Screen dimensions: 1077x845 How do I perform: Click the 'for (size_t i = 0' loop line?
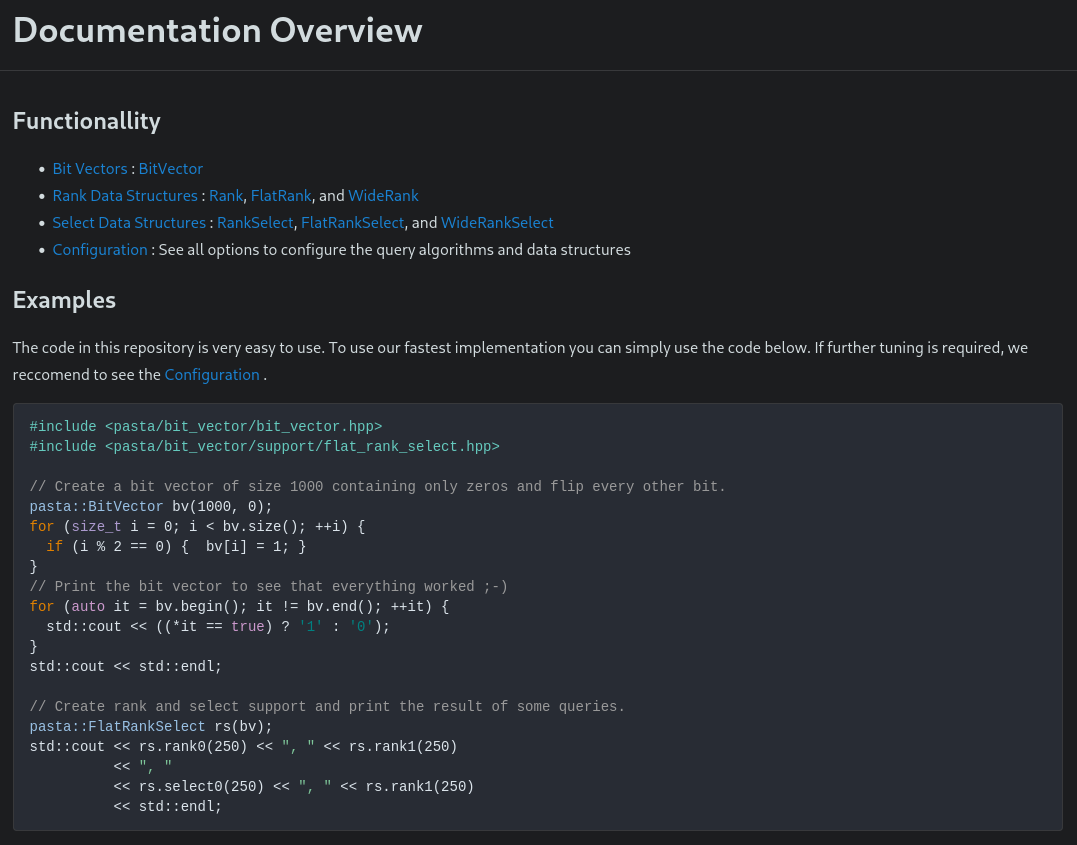point(197,527)
